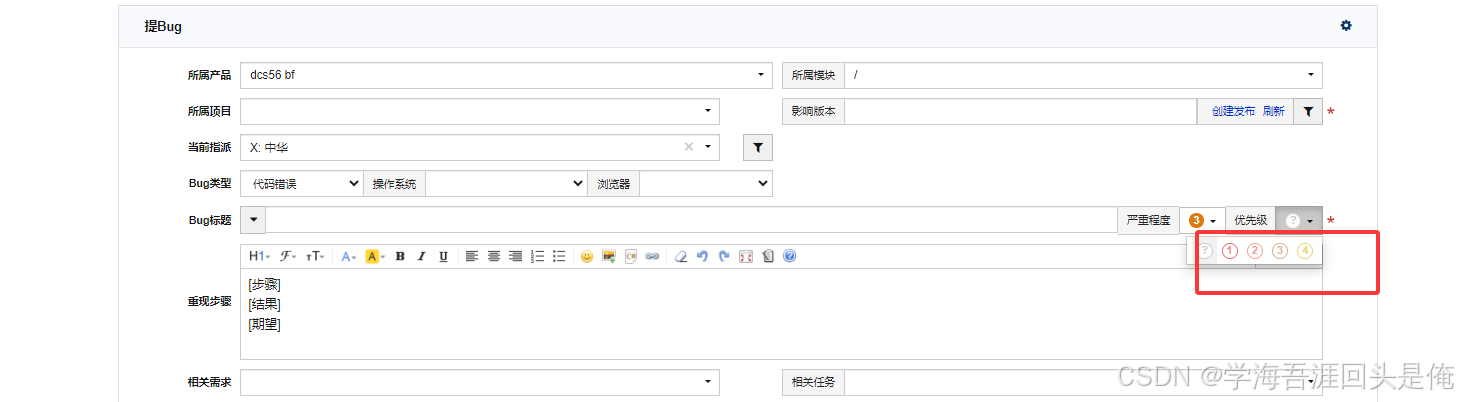Screen dimensions: 1458x402
Task: Toggle fullscreen editor mode
Action: point(746,257)
